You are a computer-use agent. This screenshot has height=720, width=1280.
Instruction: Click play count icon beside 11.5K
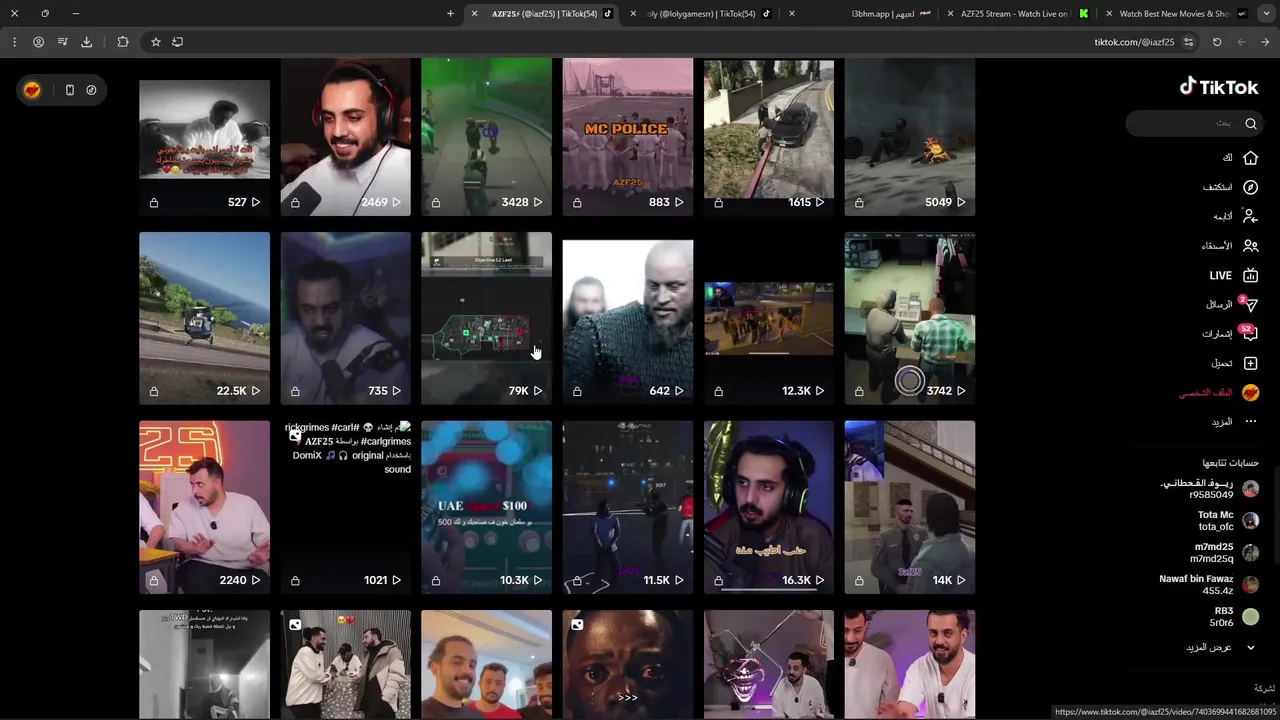point(678,580)
